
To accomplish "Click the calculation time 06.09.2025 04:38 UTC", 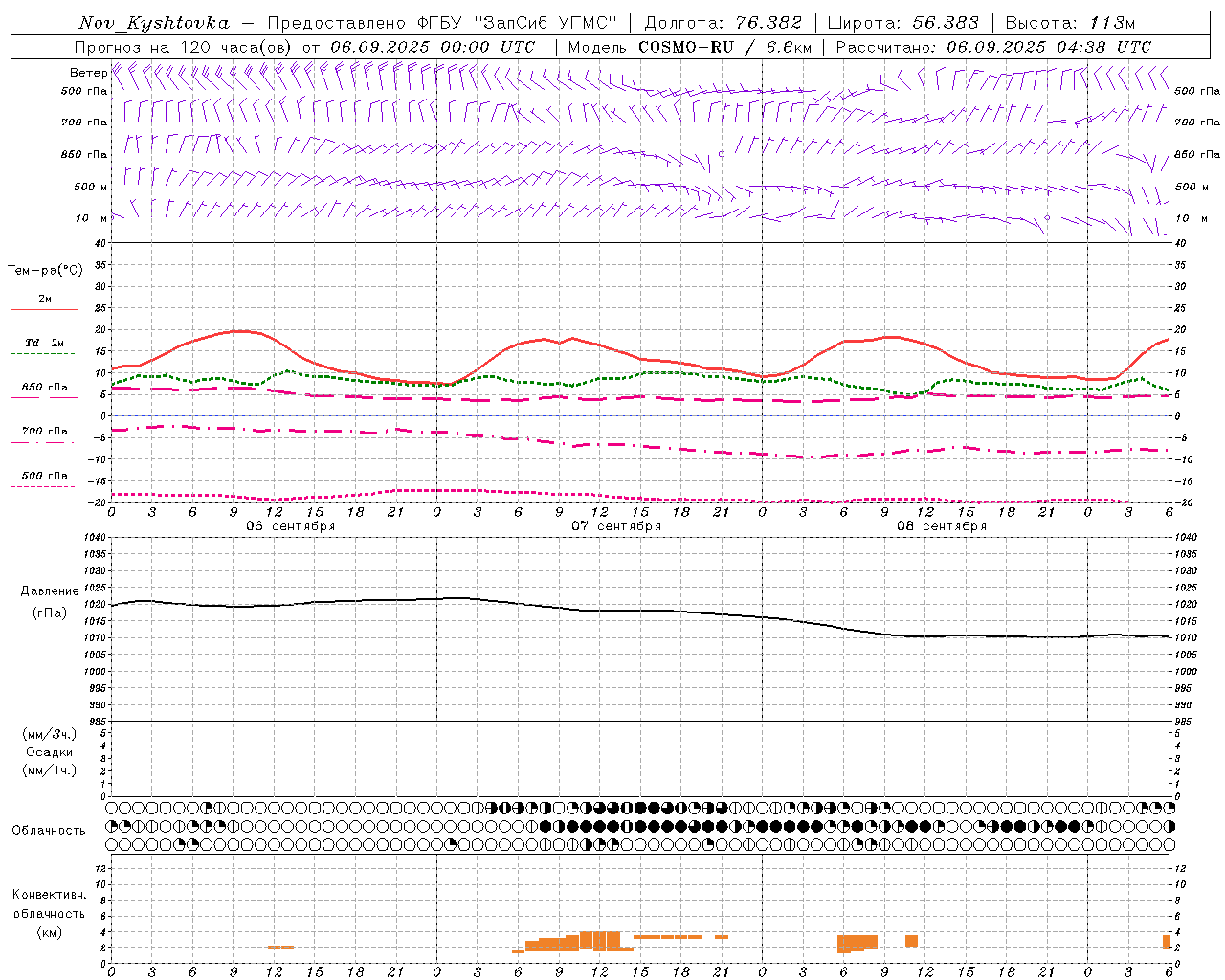I will [1049, 47].
